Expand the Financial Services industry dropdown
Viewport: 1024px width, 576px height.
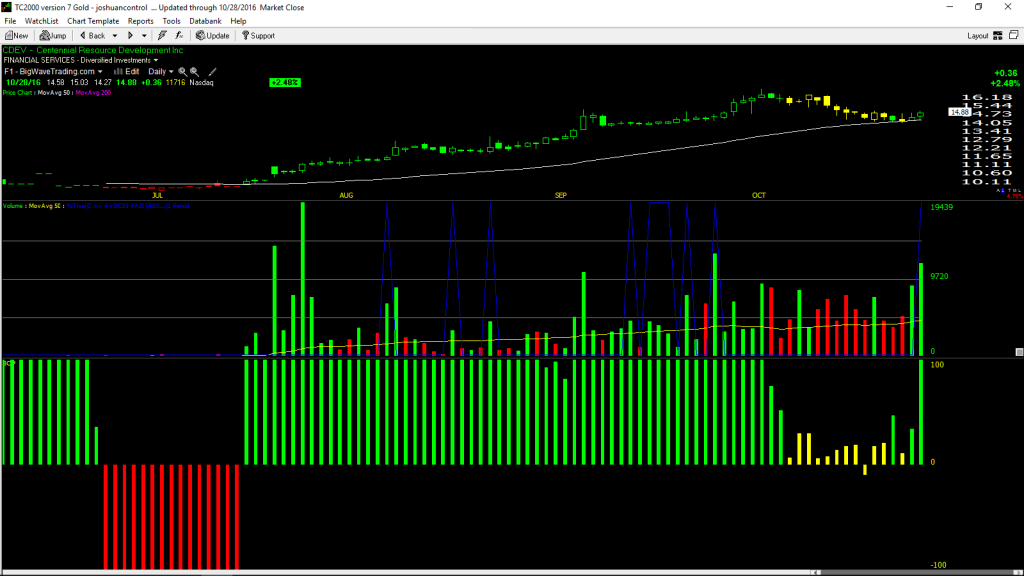point(156,61)
